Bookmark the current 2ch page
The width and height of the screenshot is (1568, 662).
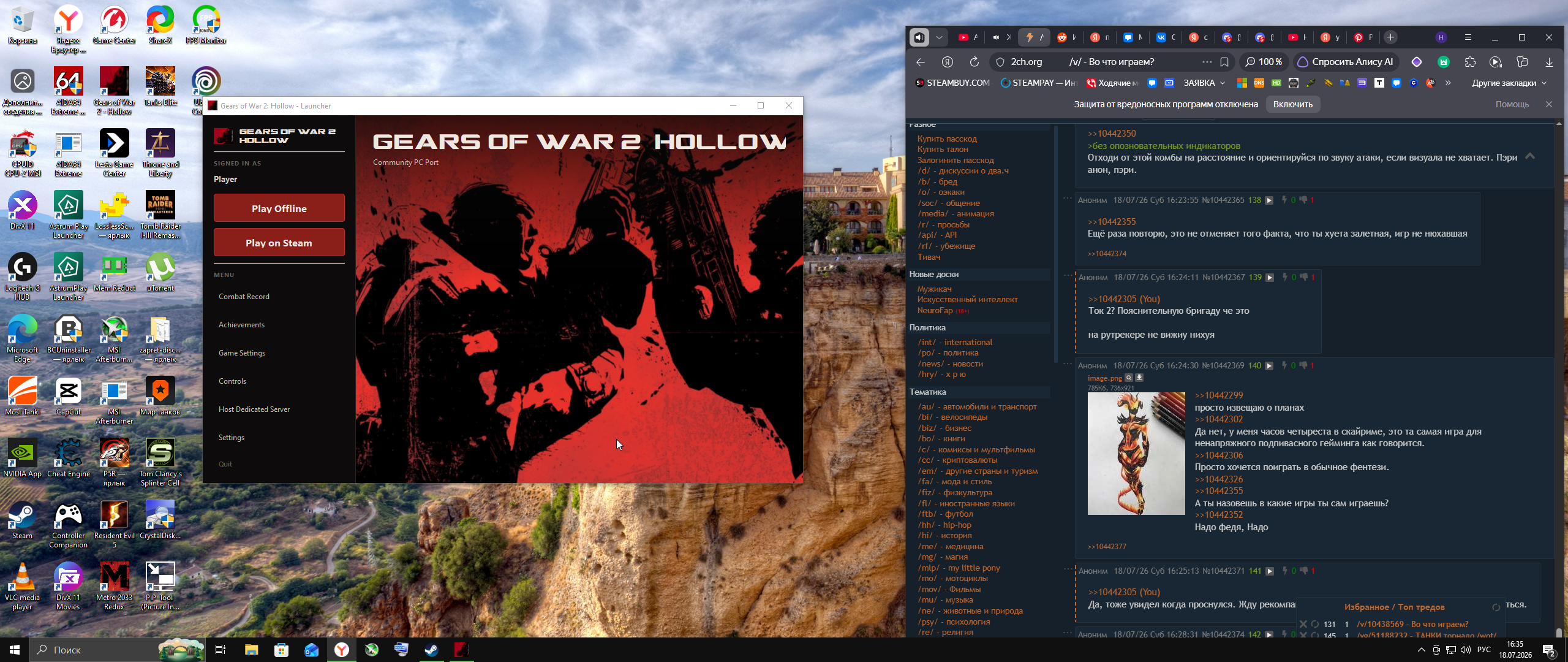(1224, 62)
